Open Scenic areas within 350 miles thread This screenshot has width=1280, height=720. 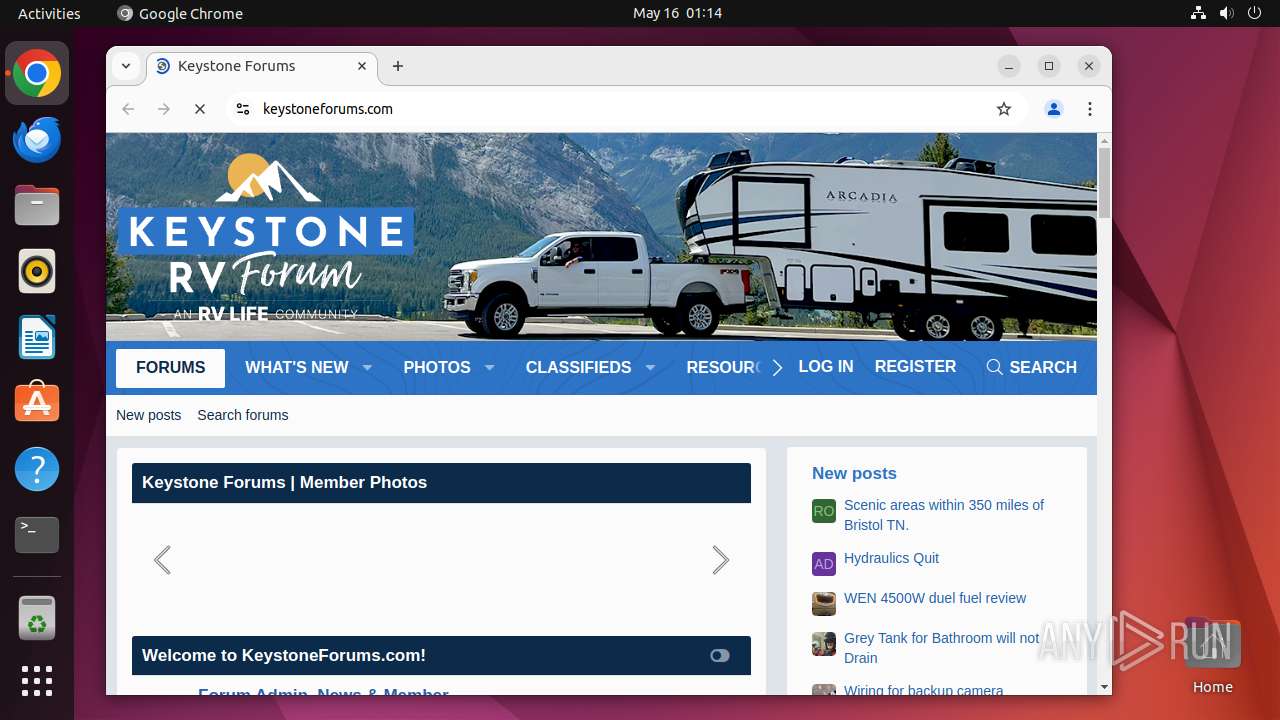point(944,515)
